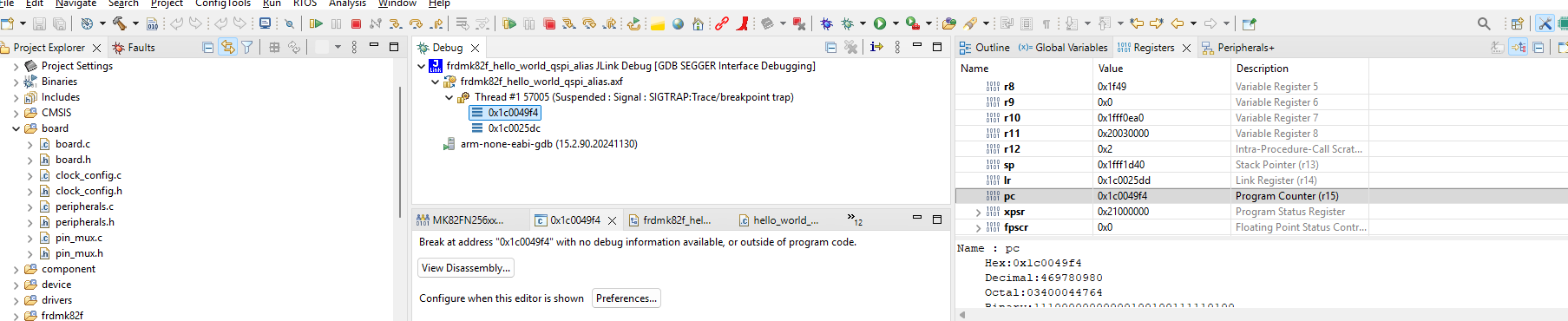1568x321 pixels.
Task: Click the Last Edit Location arrow
Action: (1137, 23)
